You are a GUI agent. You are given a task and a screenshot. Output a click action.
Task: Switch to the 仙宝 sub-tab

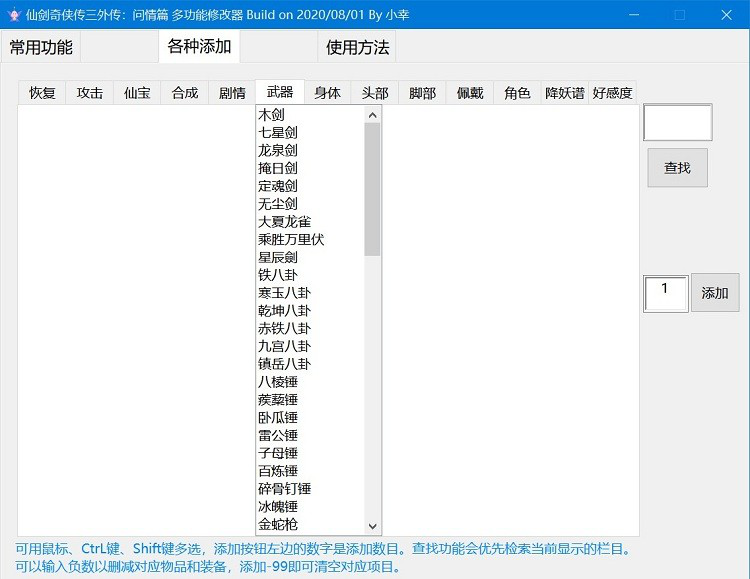pyautogui.click(x=137, y=93)
